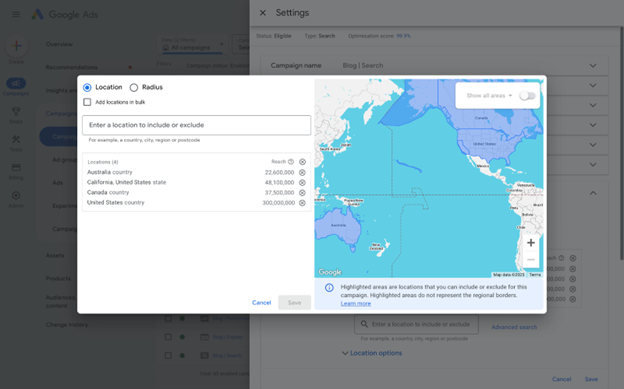Viewport: 624px width, 389px height.
Task: Click Cancel in the Settings panel
Action: click(x=562, y=379)
